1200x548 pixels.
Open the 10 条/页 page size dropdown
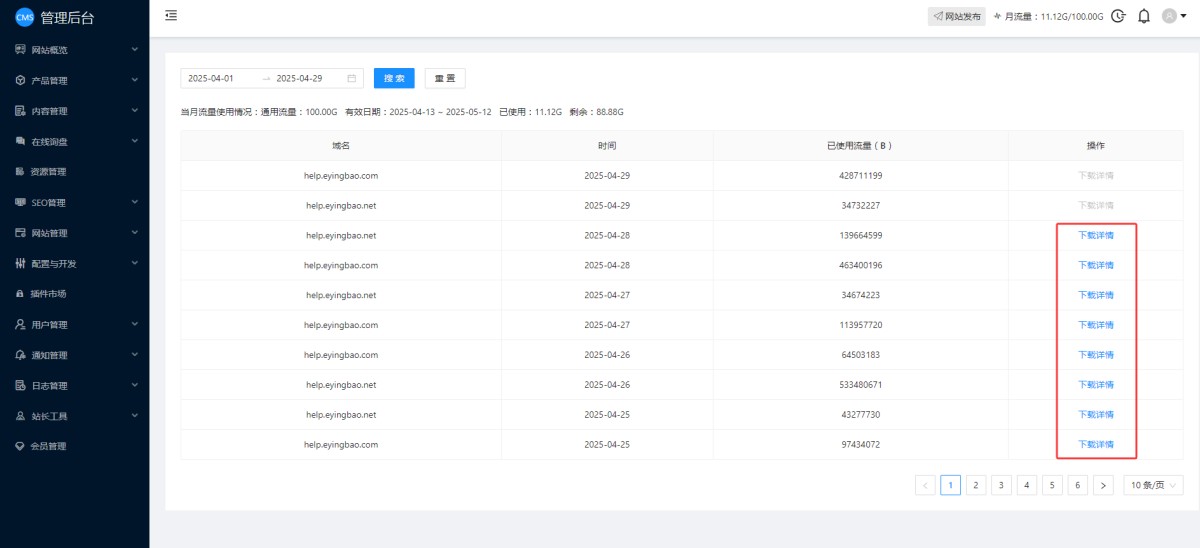1153,485
